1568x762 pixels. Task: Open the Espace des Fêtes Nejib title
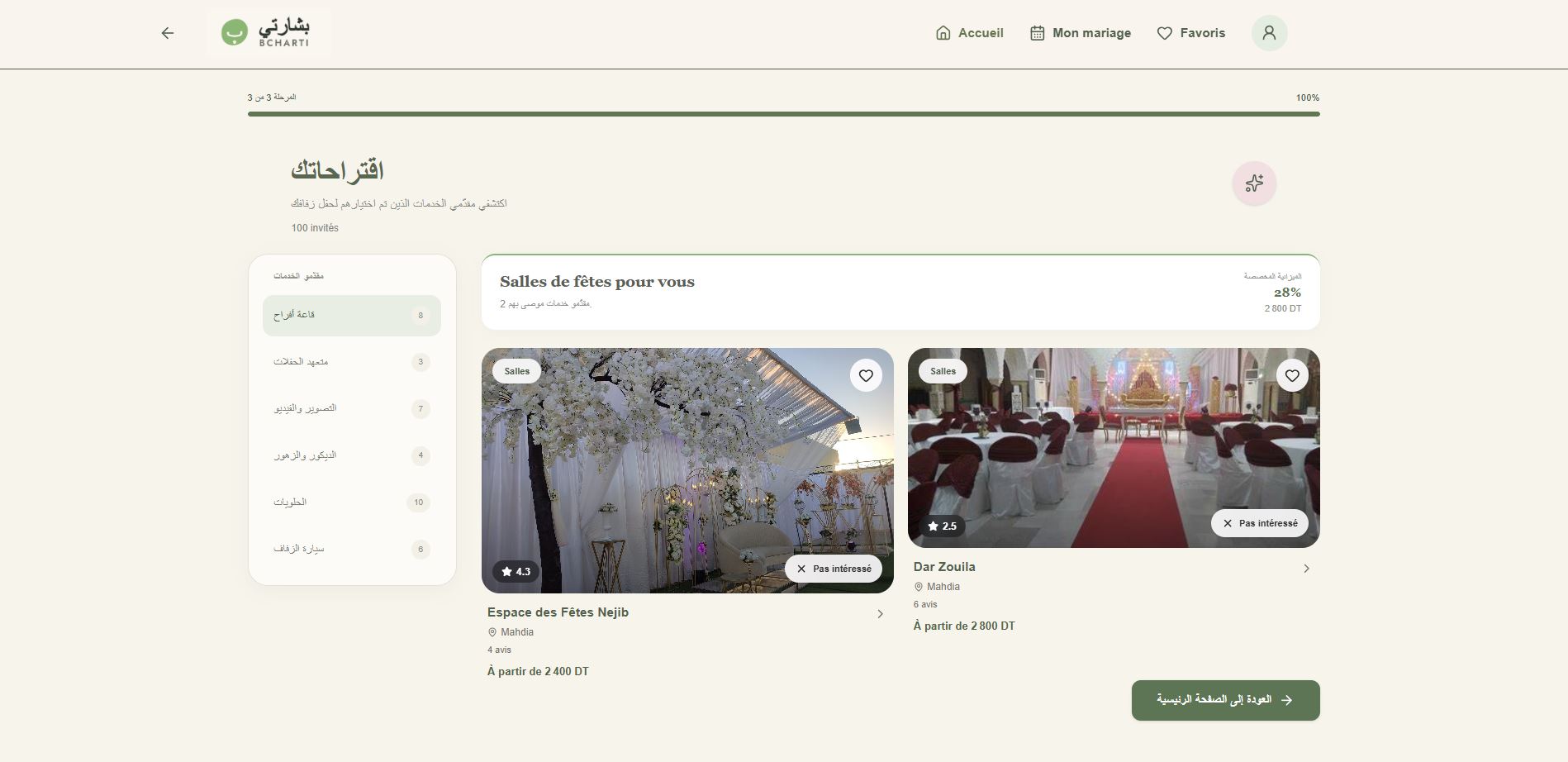[558, 612]
